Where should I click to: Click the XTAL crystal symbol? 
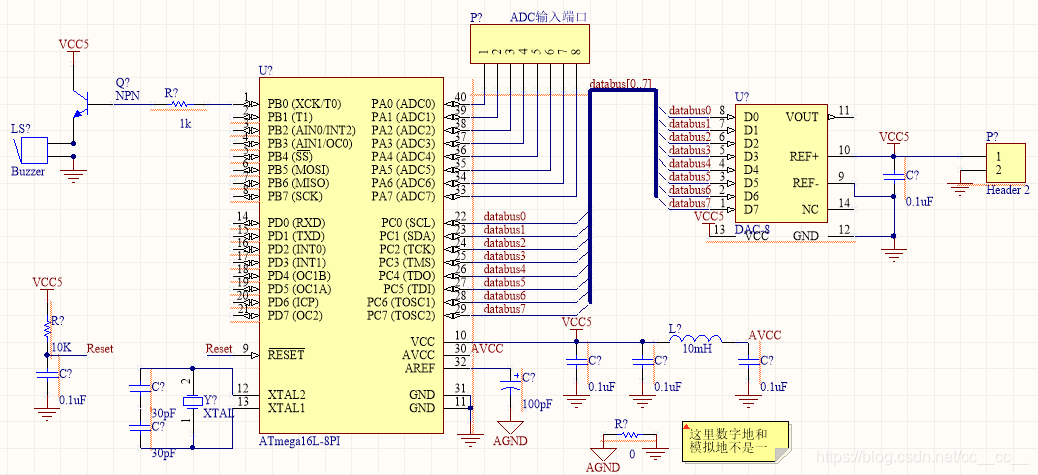[x=192, y=401]
